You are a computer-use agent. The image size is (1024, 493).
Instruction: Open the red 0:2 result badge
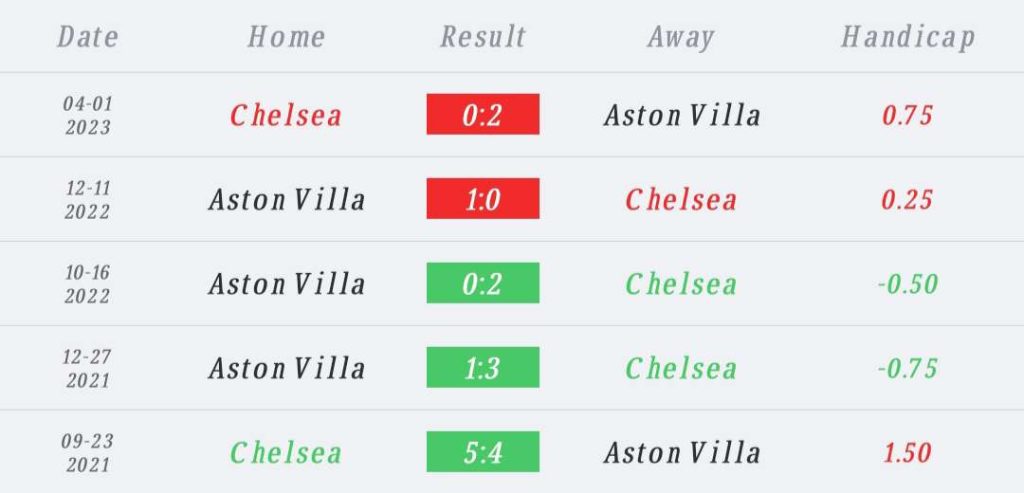pos(483,114)
